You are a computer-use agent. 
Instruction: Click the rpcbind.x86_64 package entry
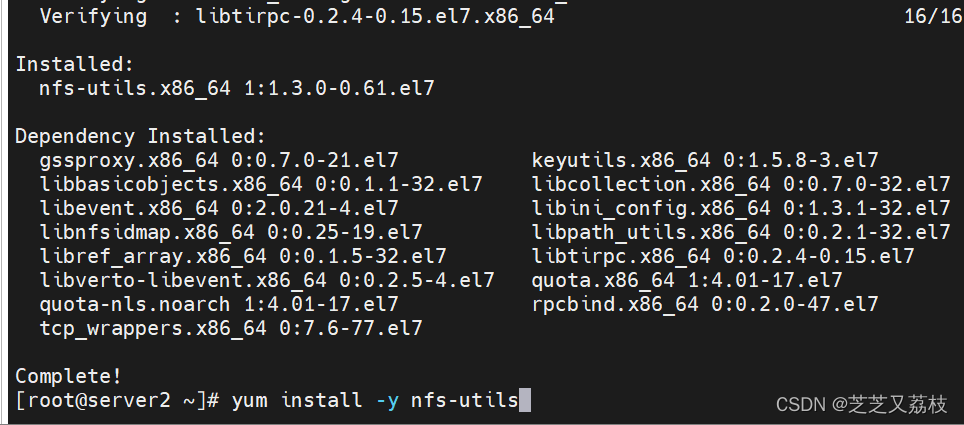[705, 304]
